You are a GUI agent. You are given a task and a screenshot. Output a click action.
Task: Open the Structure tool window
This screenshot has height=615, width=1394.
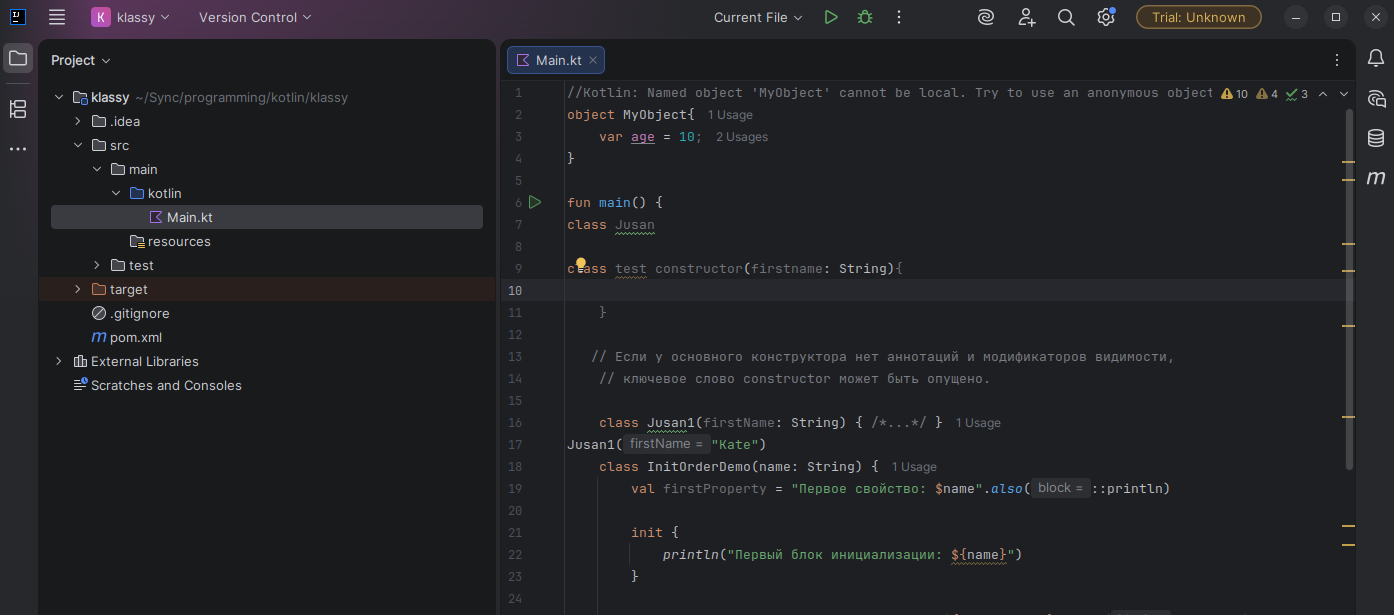coord(18,109)
